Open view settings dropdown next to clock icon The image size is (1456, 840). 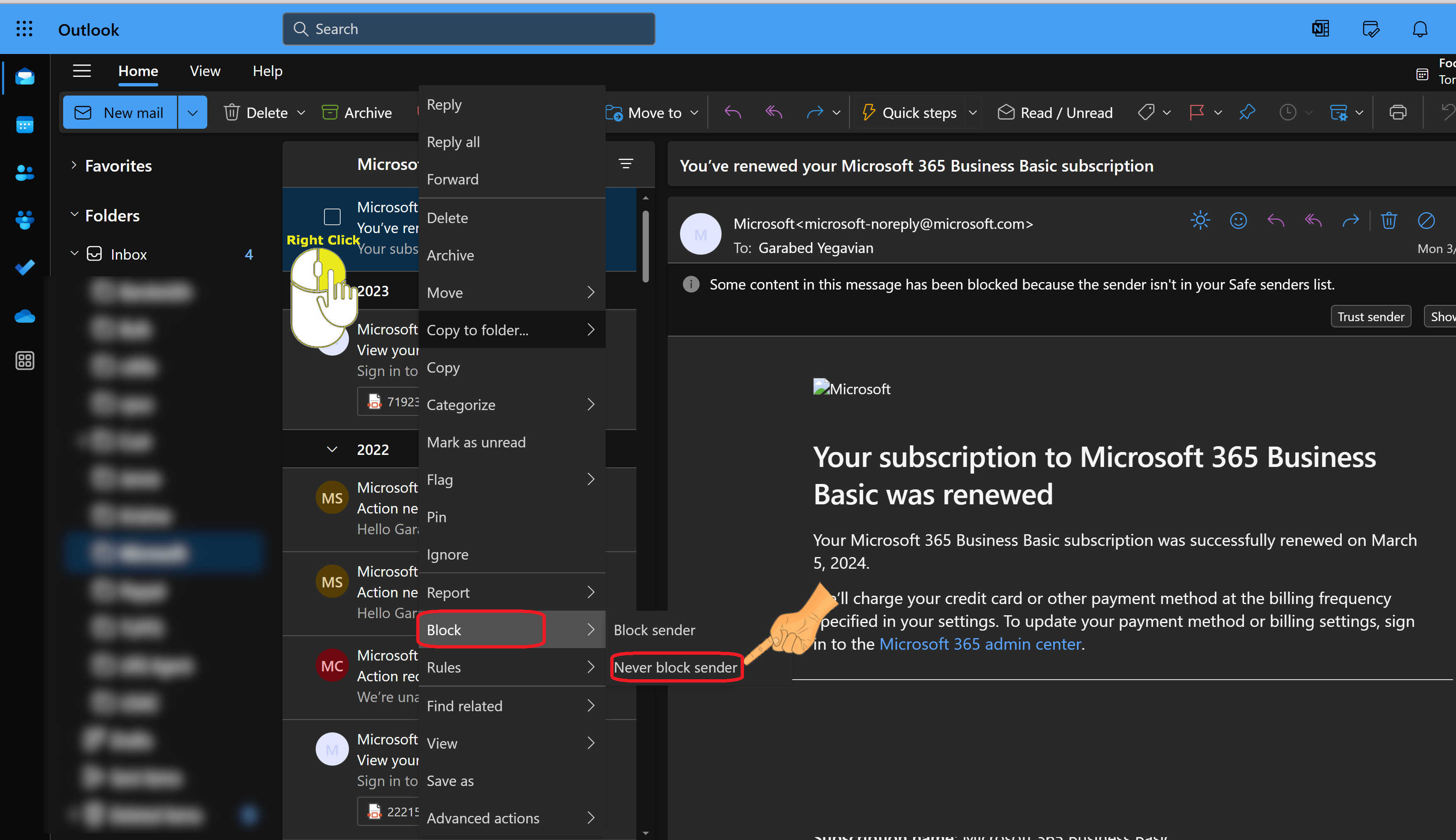tap(1359, 113)
